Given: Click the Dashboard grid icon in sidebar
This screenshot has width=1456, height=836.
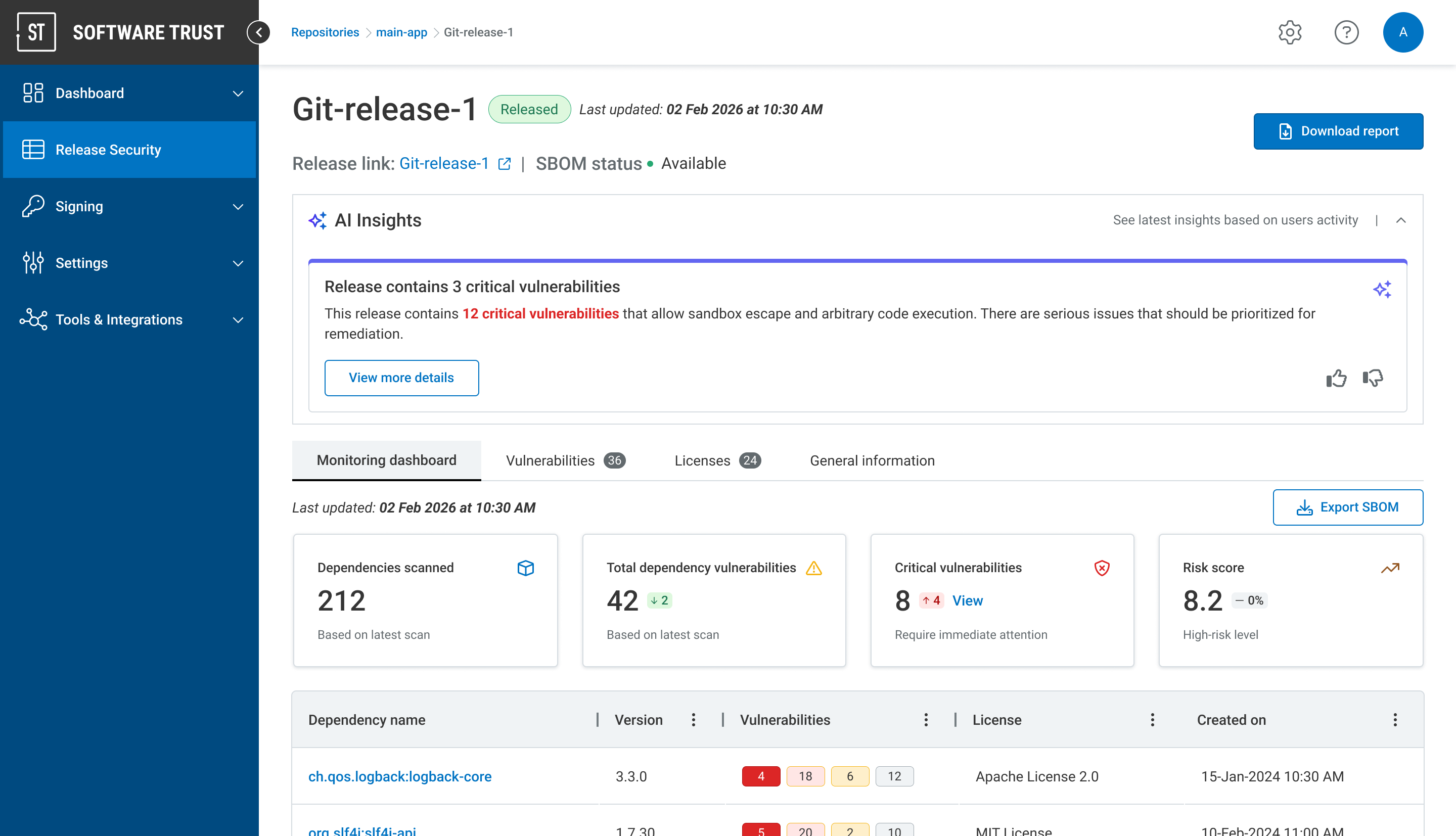Looking at the screenshot, I should [33, 93].
